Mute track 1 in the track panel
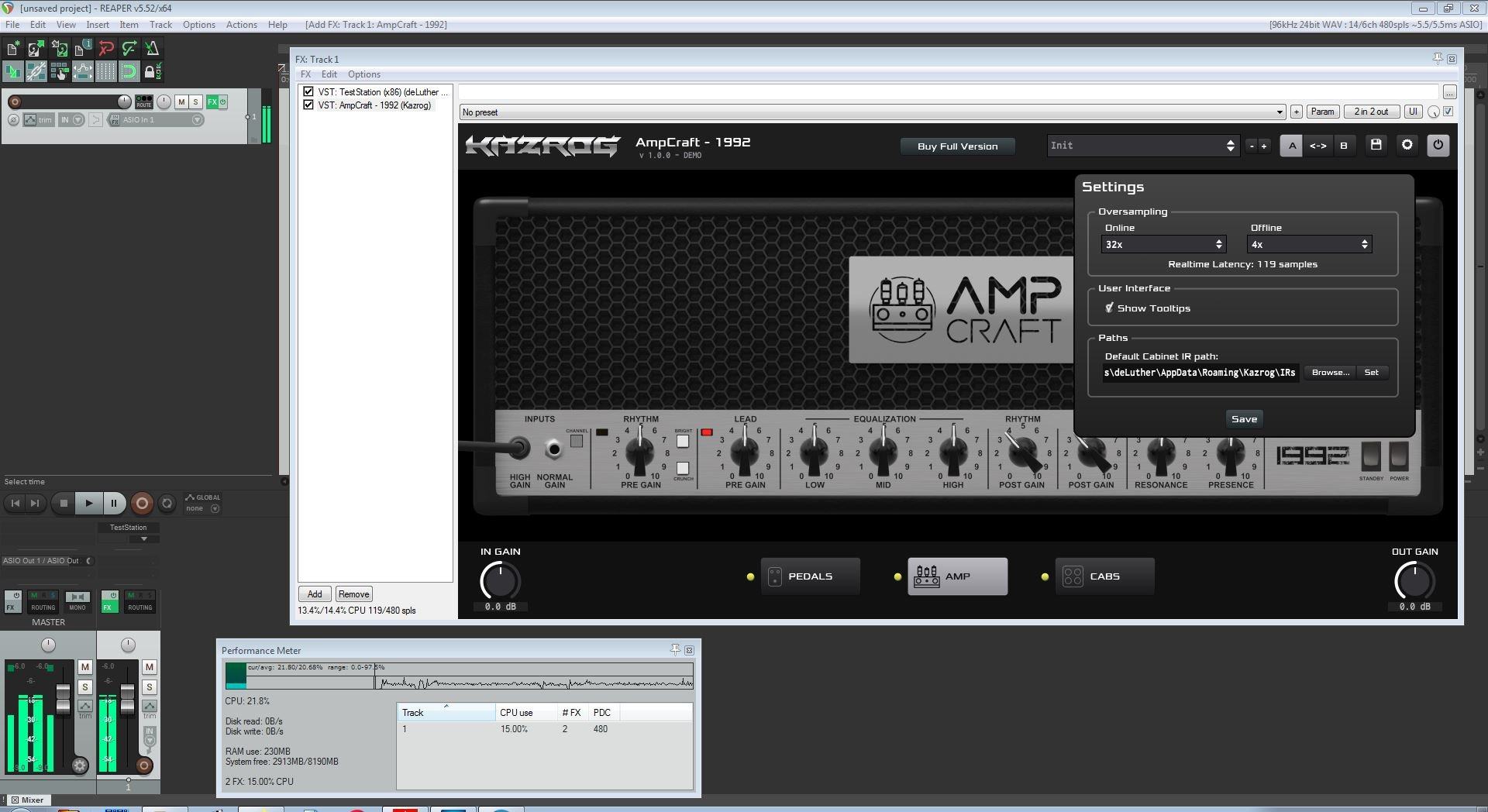 coord(181,101)
